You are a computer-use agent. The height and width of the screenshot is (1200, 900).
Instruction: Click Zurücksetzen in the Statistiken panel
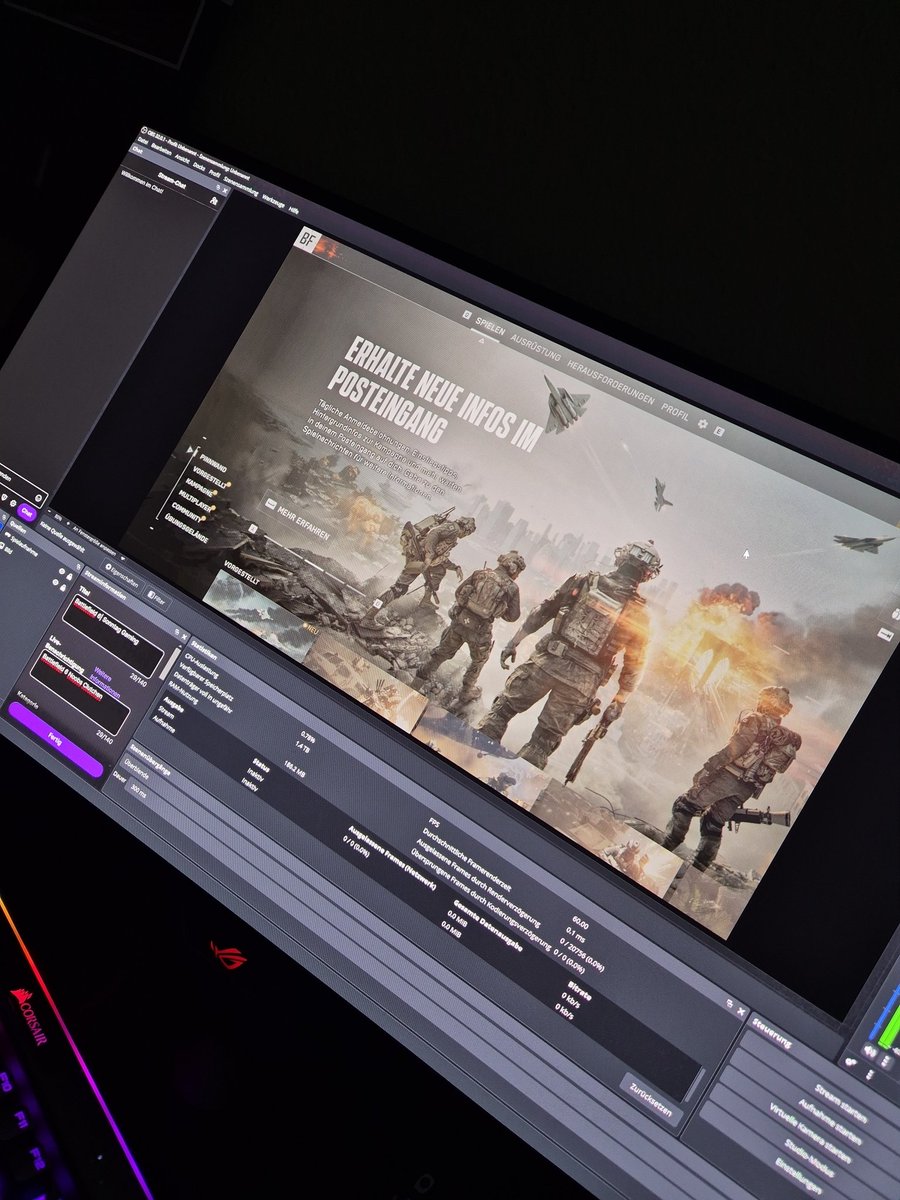coord(651,1100)
